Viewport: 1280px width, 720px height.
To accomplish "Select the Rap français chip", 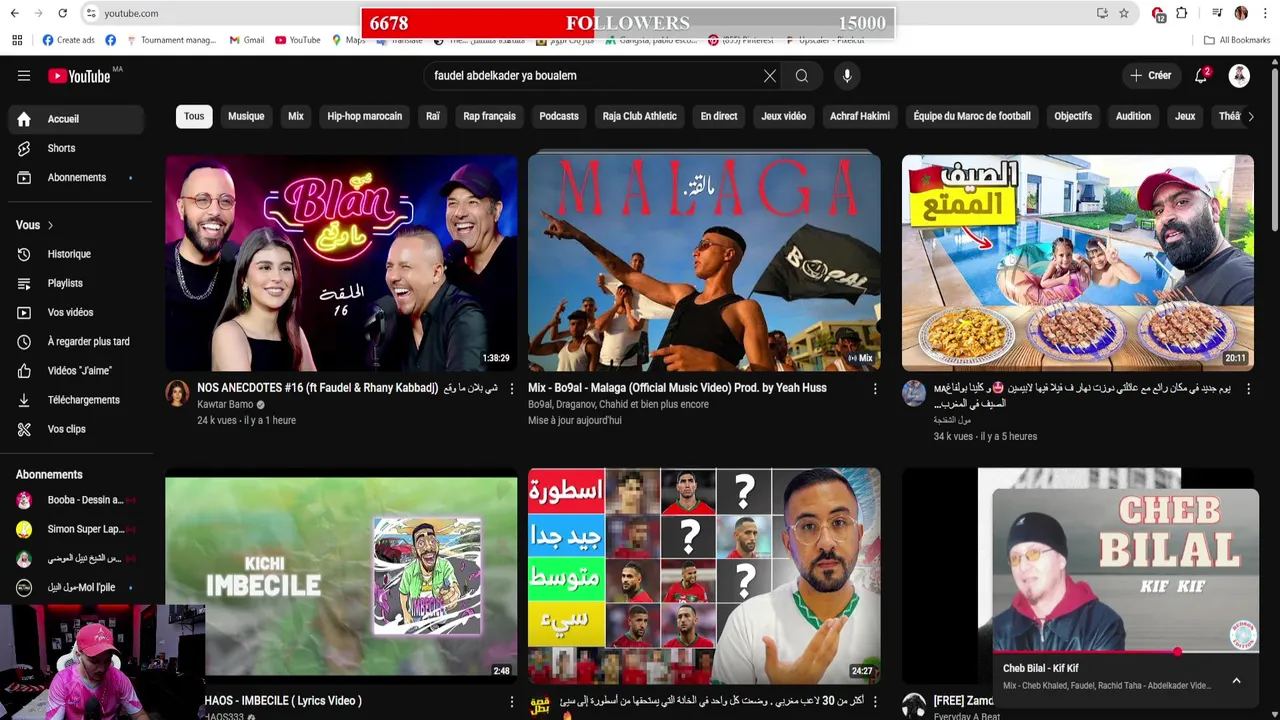I will coord(490,116).
